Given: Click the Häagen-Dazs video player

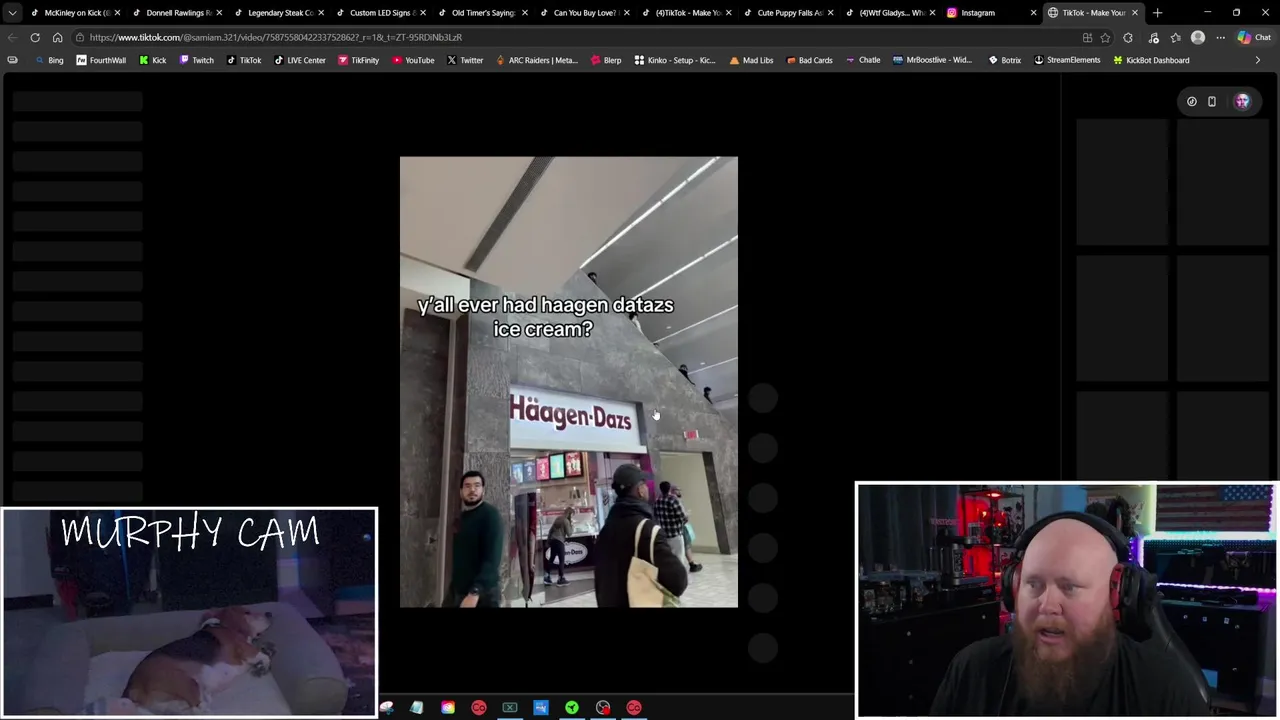Looking at the screenshot, I should click(569, 382).
